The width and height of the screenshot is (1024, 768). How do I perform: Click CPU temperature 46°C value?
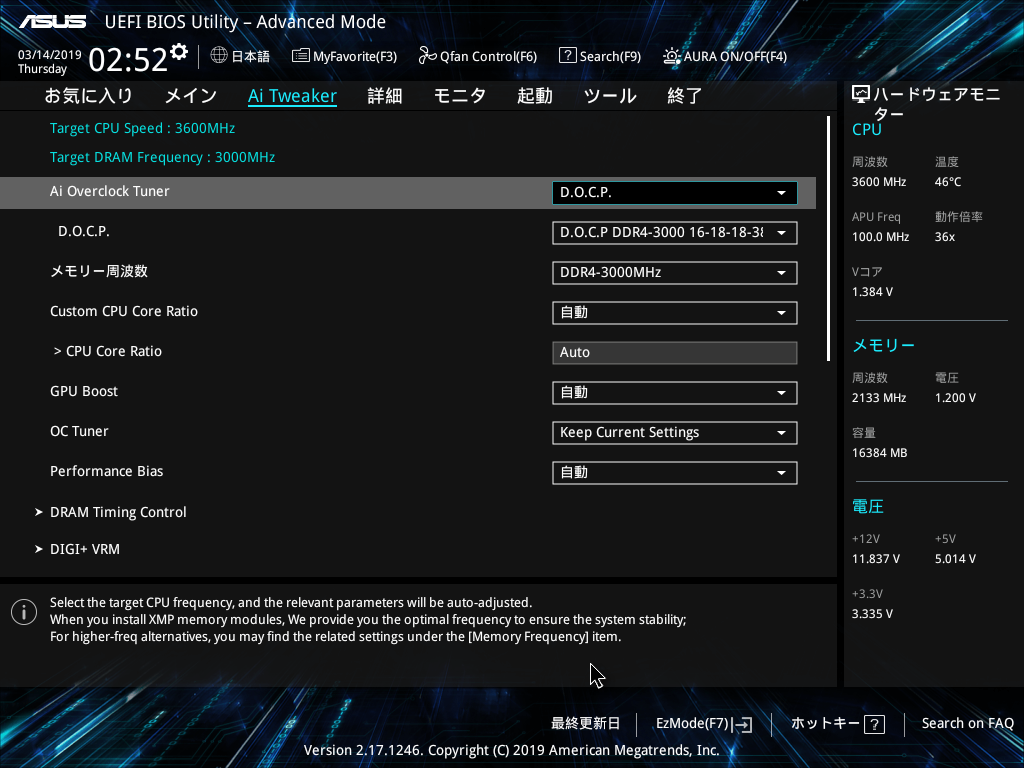(948, 182)
